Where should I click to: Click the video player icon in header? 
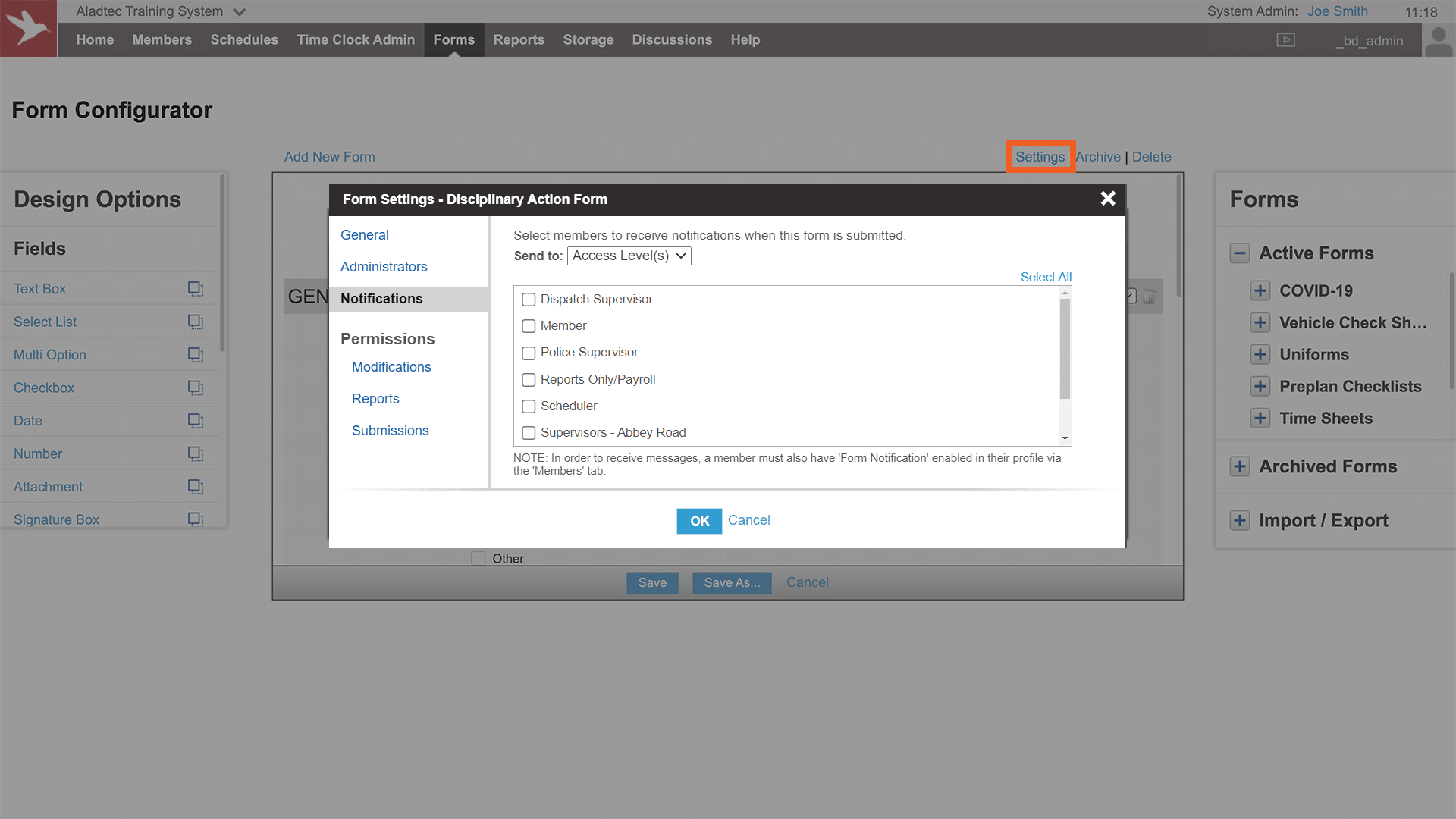click(x=1285, y=40)
